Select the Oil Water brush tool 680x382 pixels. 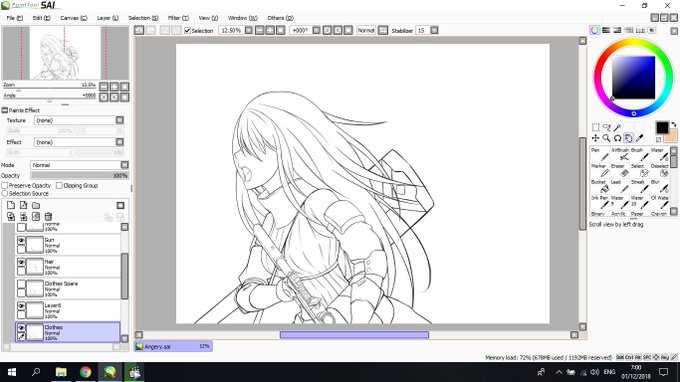click(660, 202)
